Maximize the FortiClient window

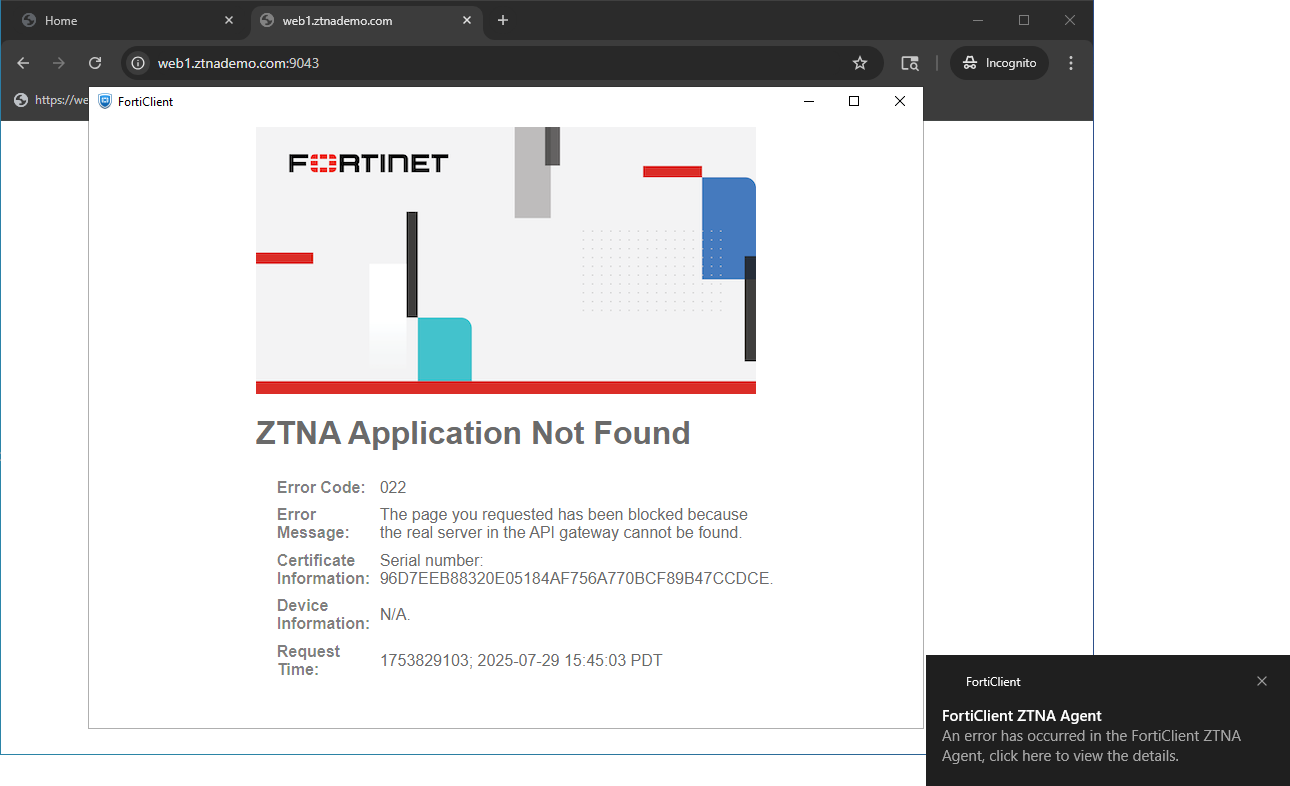(854, 101)
